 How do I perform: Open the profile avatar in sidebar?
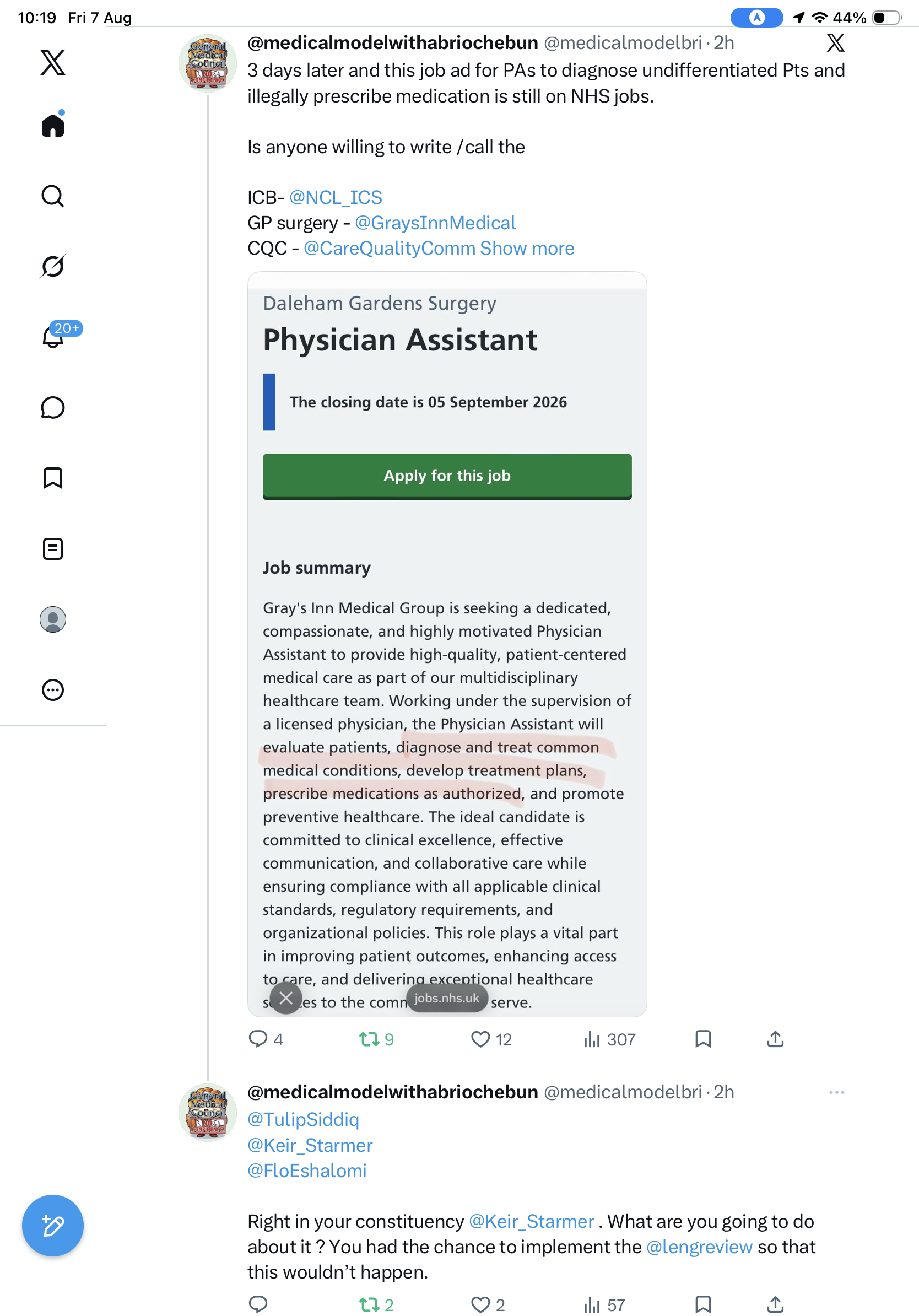[53, 619]
